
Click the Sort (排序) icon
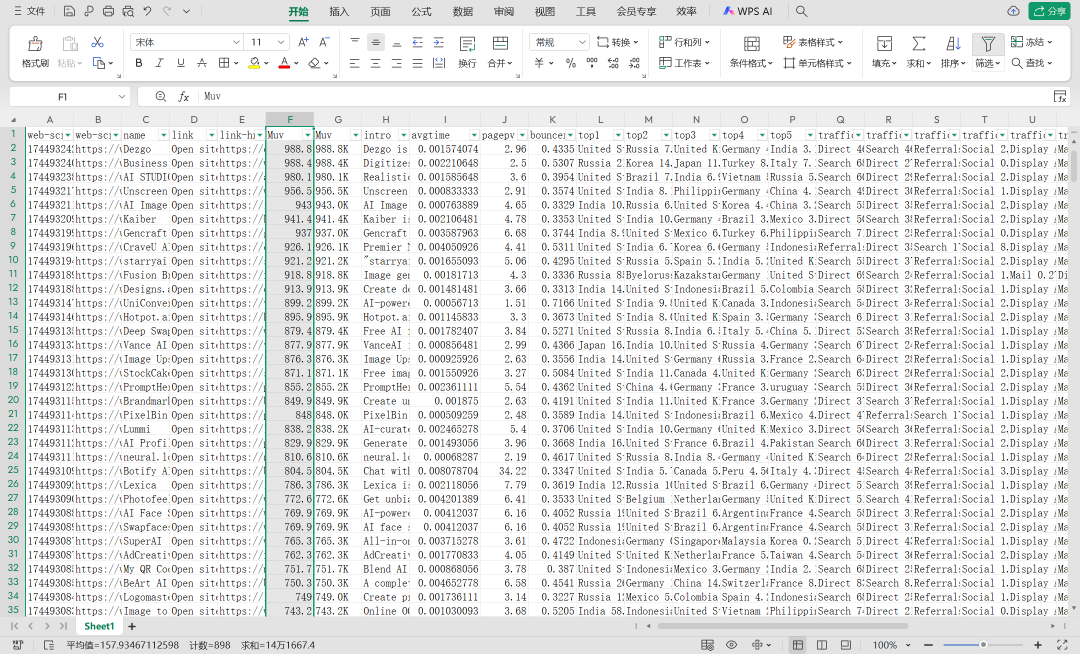click(x=953, y=44)
